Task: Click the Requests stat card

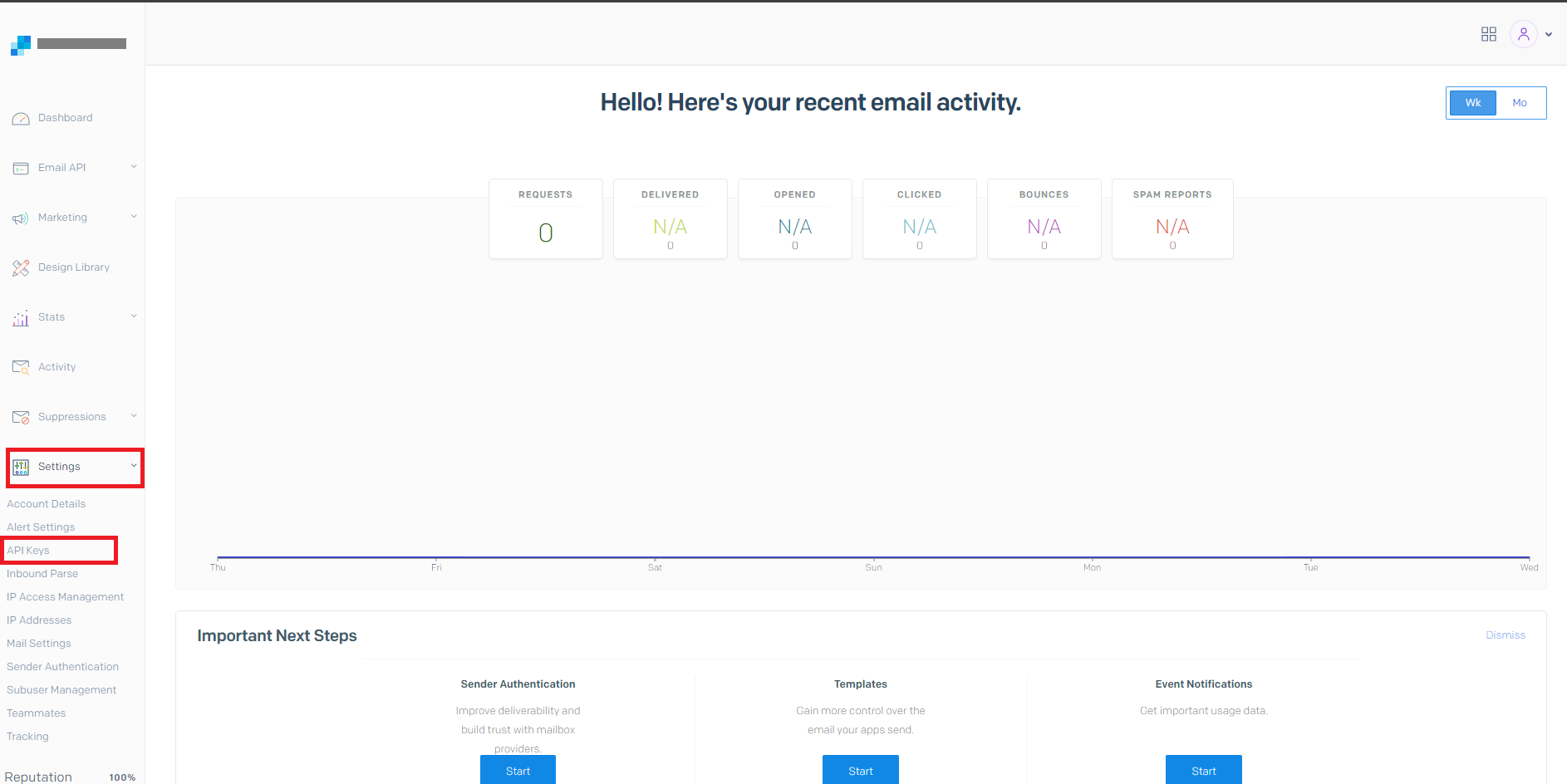Action: 545,219
